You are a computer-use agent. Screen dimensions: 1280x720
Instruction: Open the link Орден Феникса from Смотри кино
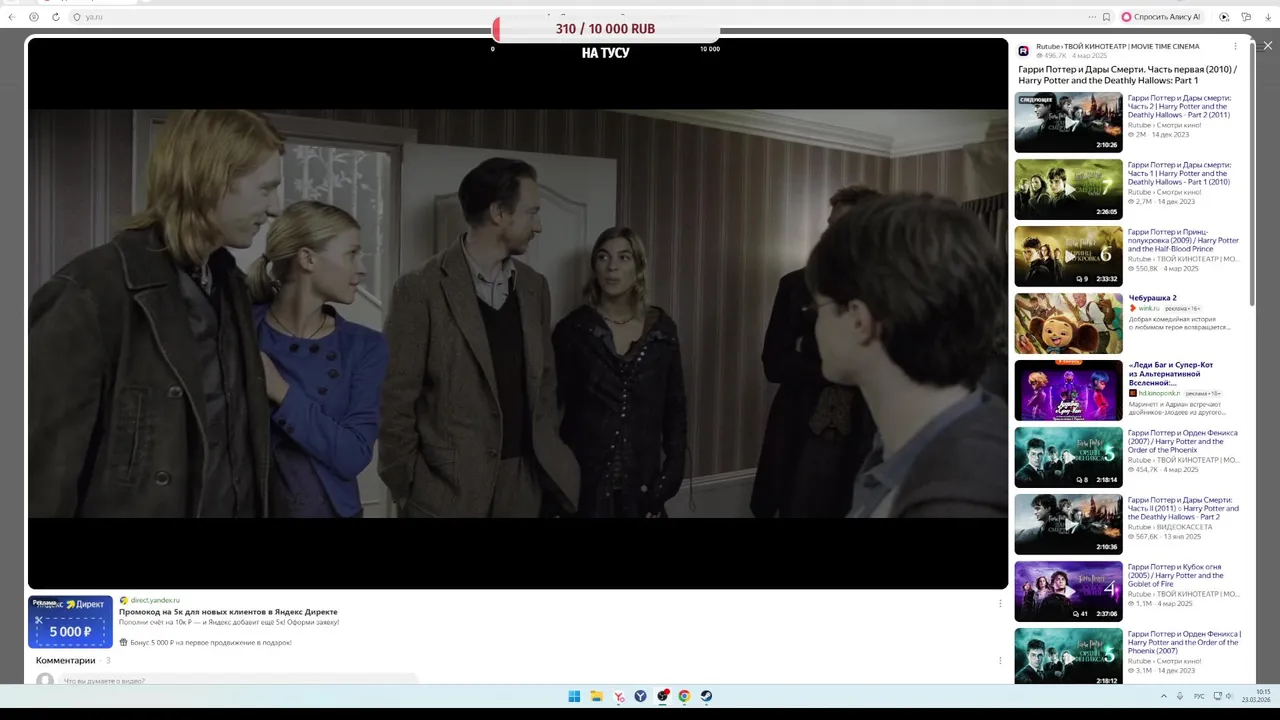coord(1184,642)
